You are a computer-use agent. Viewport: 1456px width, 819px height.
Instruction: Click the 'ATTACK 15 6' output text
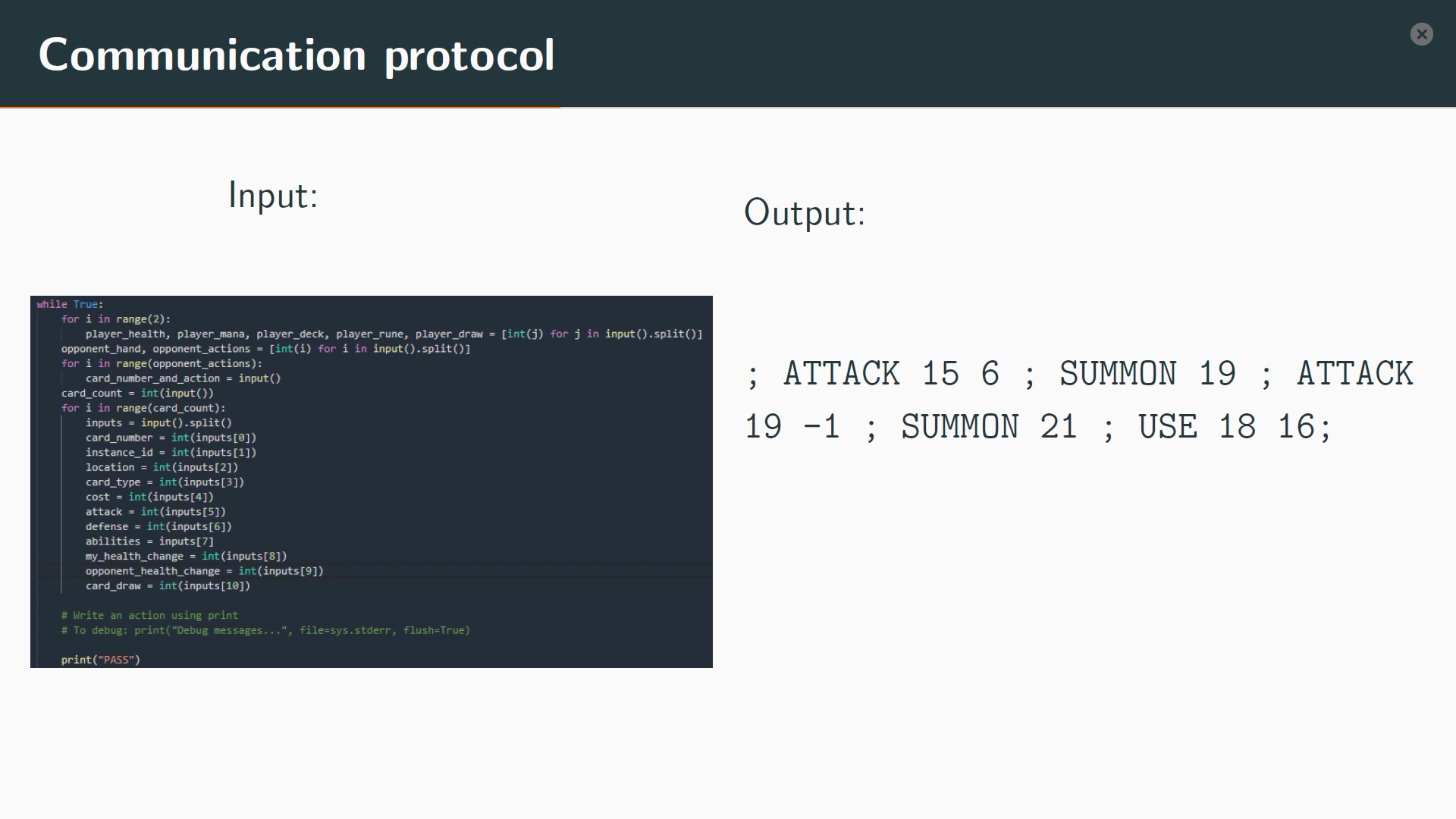[x=891, y=374]
